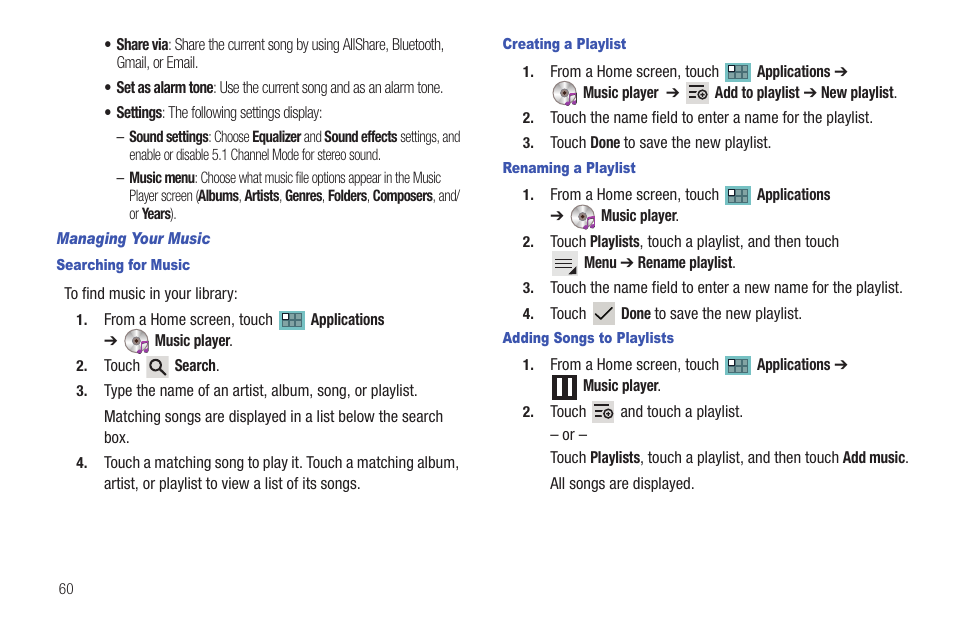
Task: Click the Managing Your Music heading
Action: click(x=133, y=239)
